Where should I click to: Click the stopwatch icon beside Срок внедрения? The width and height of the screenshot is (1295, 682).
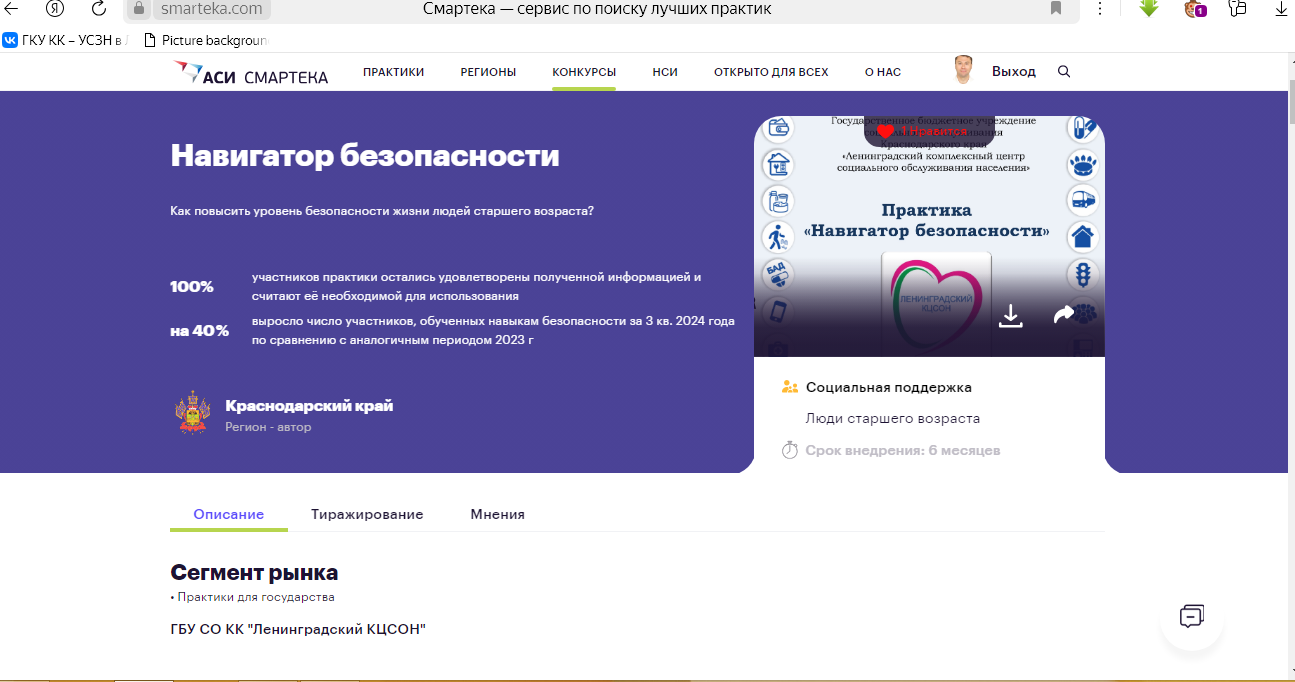click(x=789, y=450)
